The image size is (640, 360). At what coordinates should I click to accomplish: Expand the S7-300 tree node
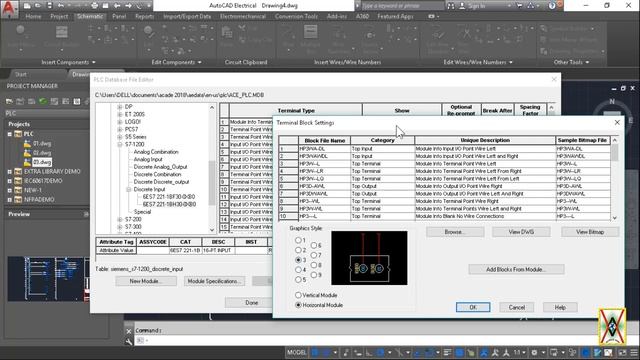tap(120, 227)
